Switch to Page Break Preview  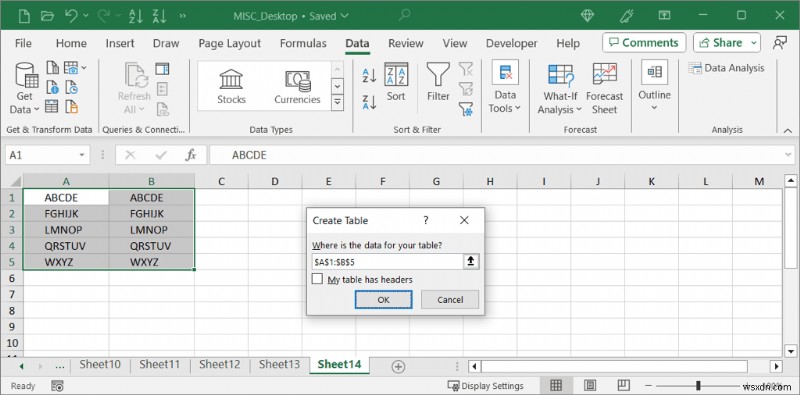pyautogui.click(x=623, y=385)
